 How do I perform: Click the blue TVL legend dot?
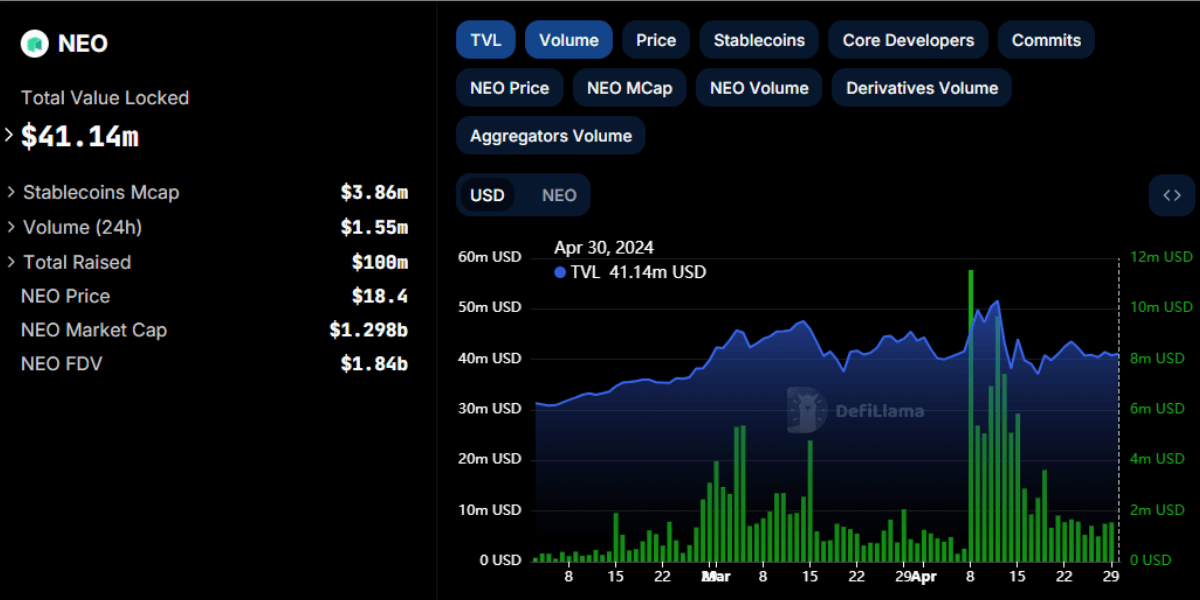(x=559, y=273)
